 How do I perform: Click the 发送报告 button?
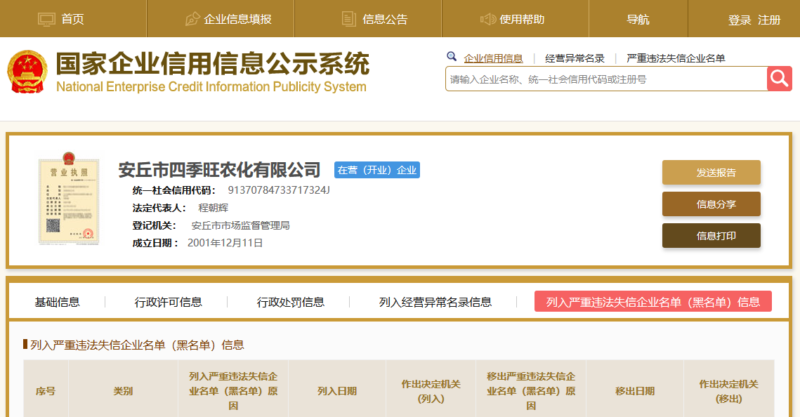(x=711, y=173)
